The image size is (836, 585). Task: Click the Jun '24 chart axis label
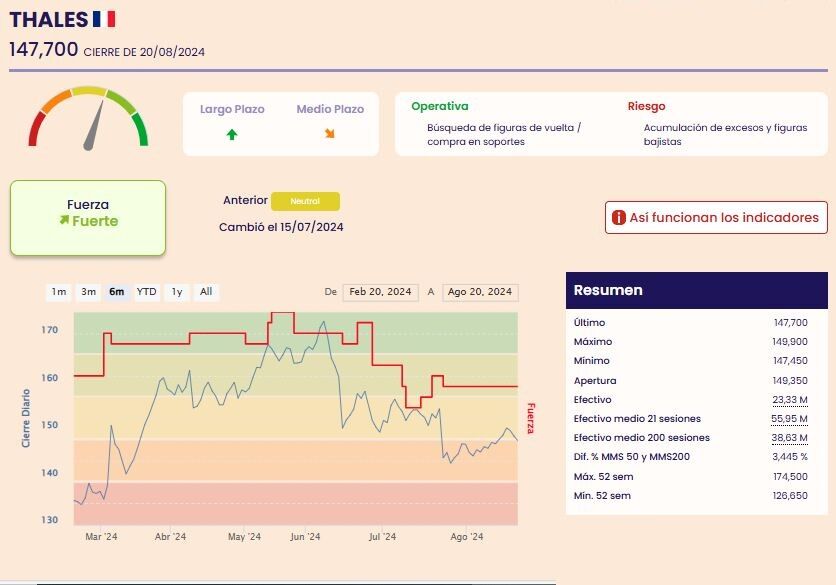click(x=305, y=536)
